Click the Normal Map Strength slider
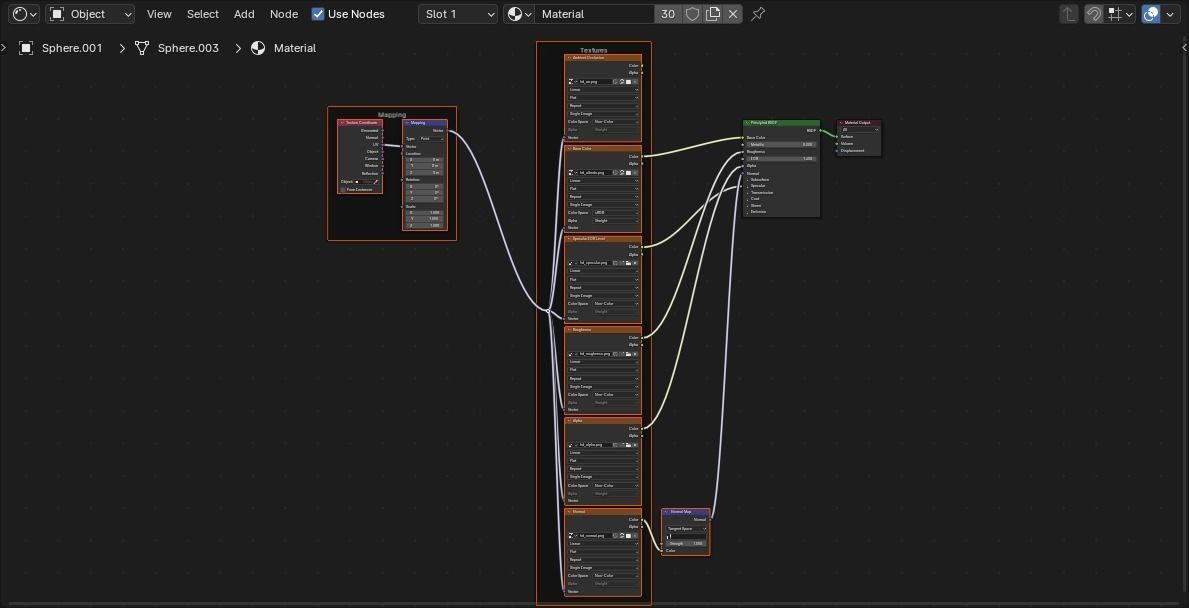 685,544
